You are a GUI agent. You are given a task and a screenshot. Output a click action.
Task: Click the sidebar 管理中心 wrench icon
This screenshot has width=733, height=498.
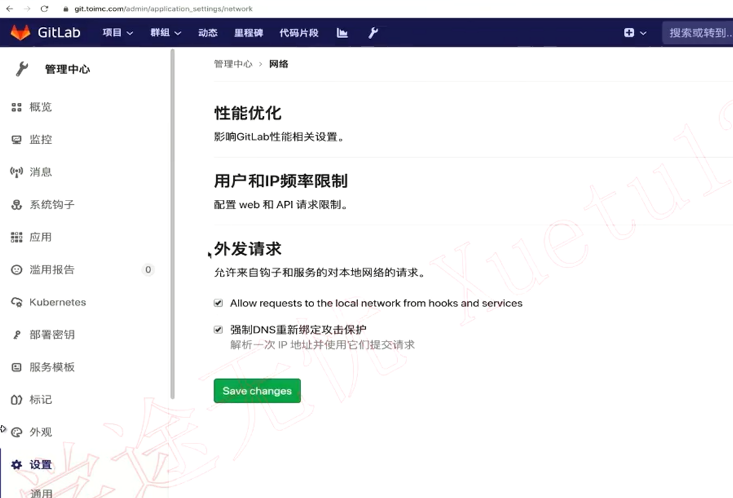22,69
